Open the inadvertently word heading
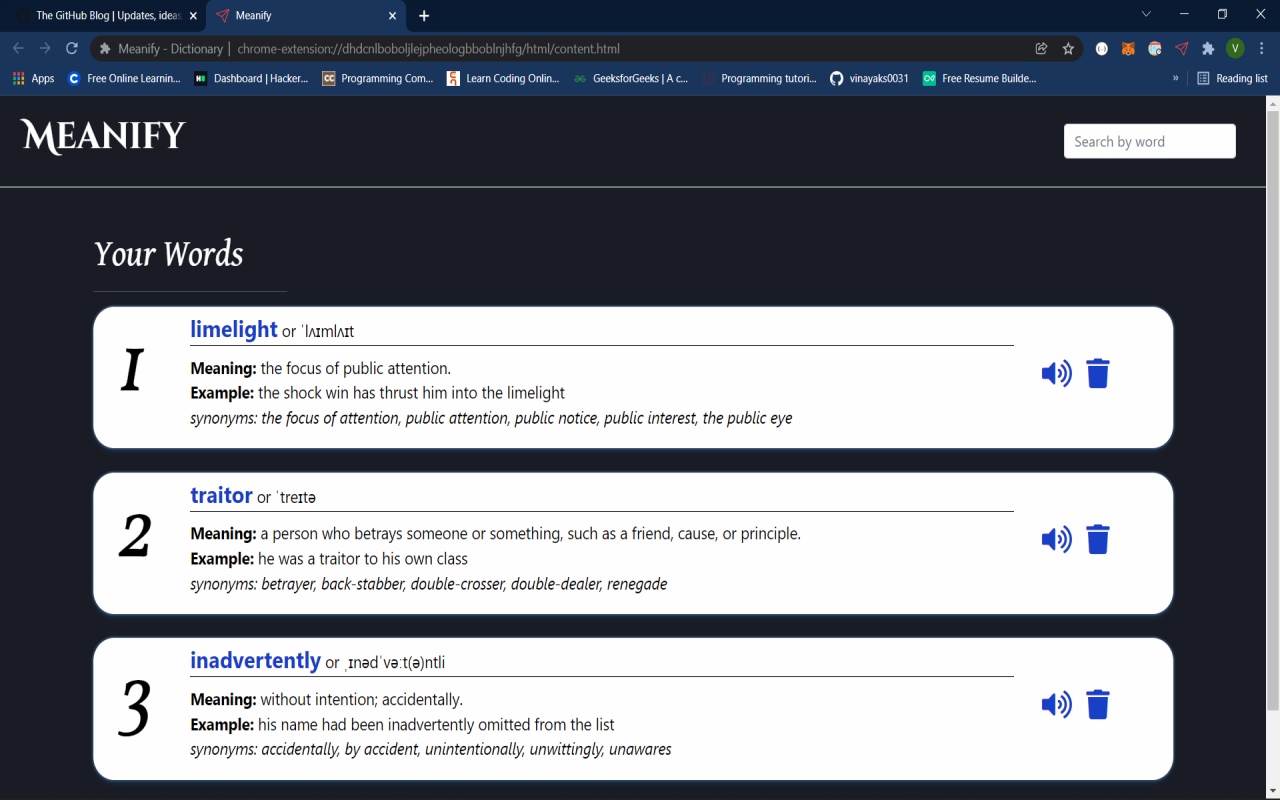The height and width of the screenshot is (800, 1280). click(255, 661)
